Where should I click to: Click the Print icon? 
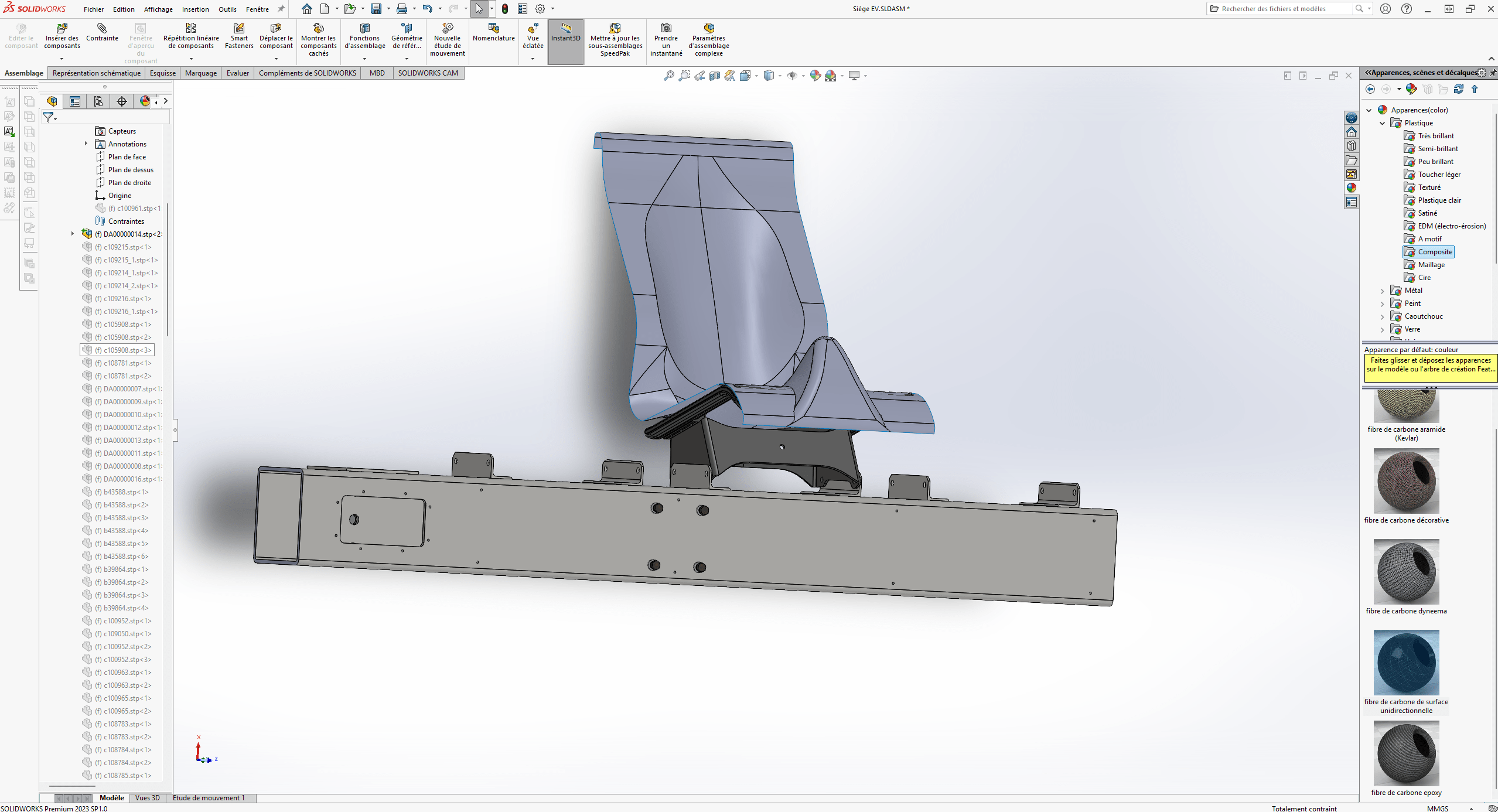point(402,9)
